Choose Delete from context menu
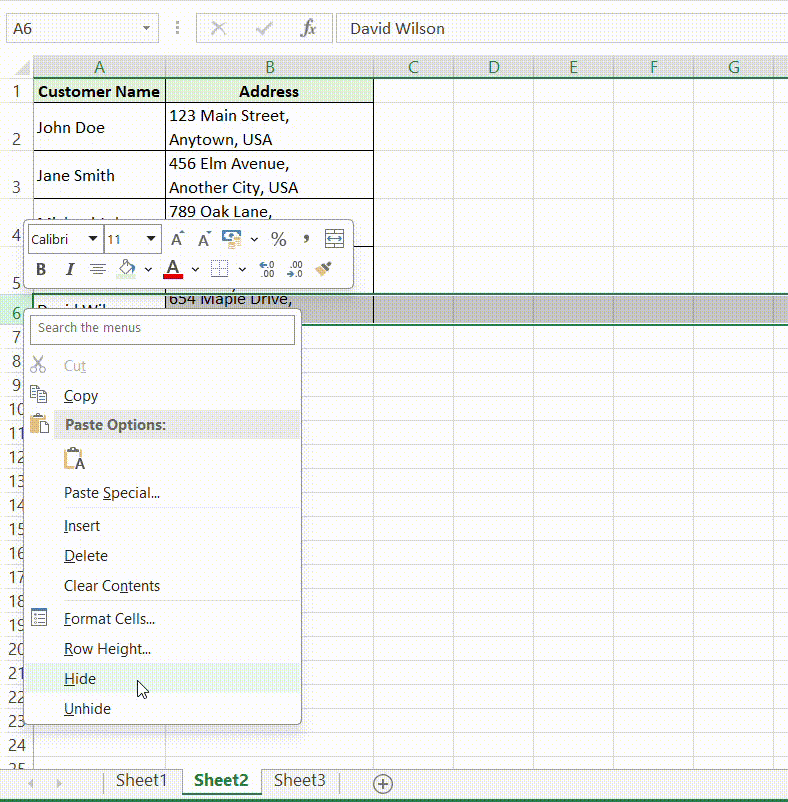788x802 pixels. (x=163, y=556)
